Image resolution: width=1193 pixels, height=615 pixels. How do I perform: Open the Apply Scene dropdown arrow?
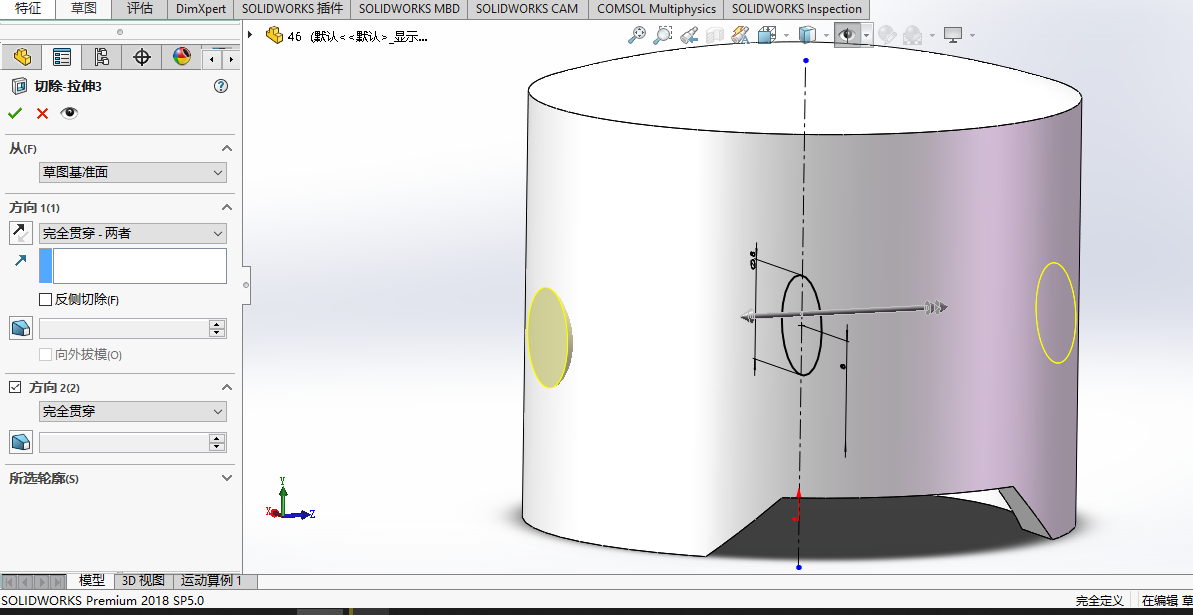(931, 35)
